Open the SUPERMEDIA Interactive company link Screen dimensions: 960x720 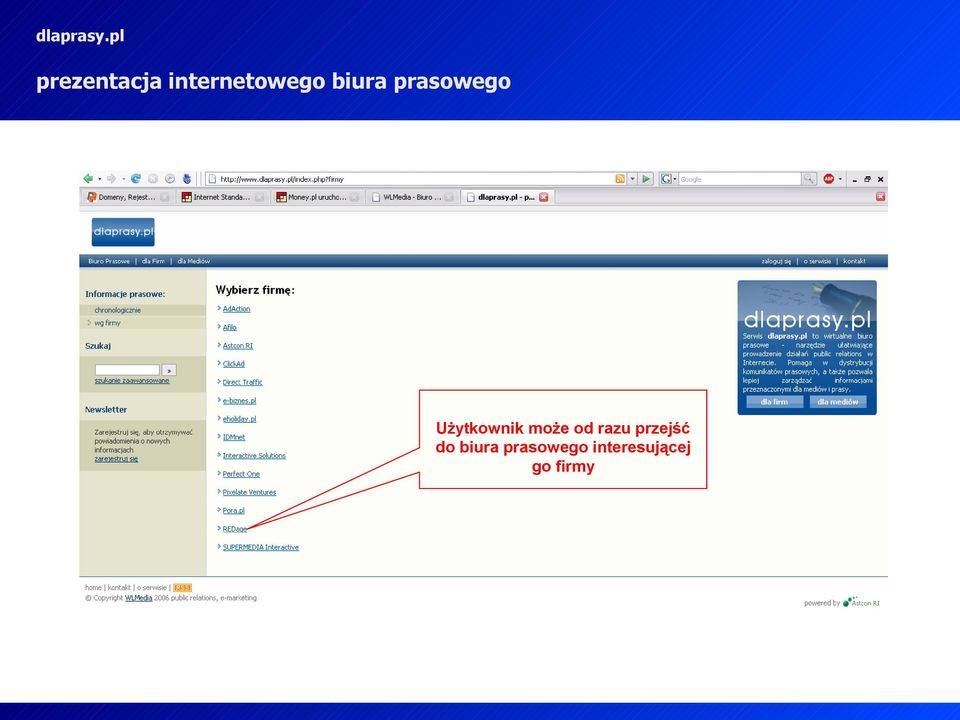click(x=261, y=548)
